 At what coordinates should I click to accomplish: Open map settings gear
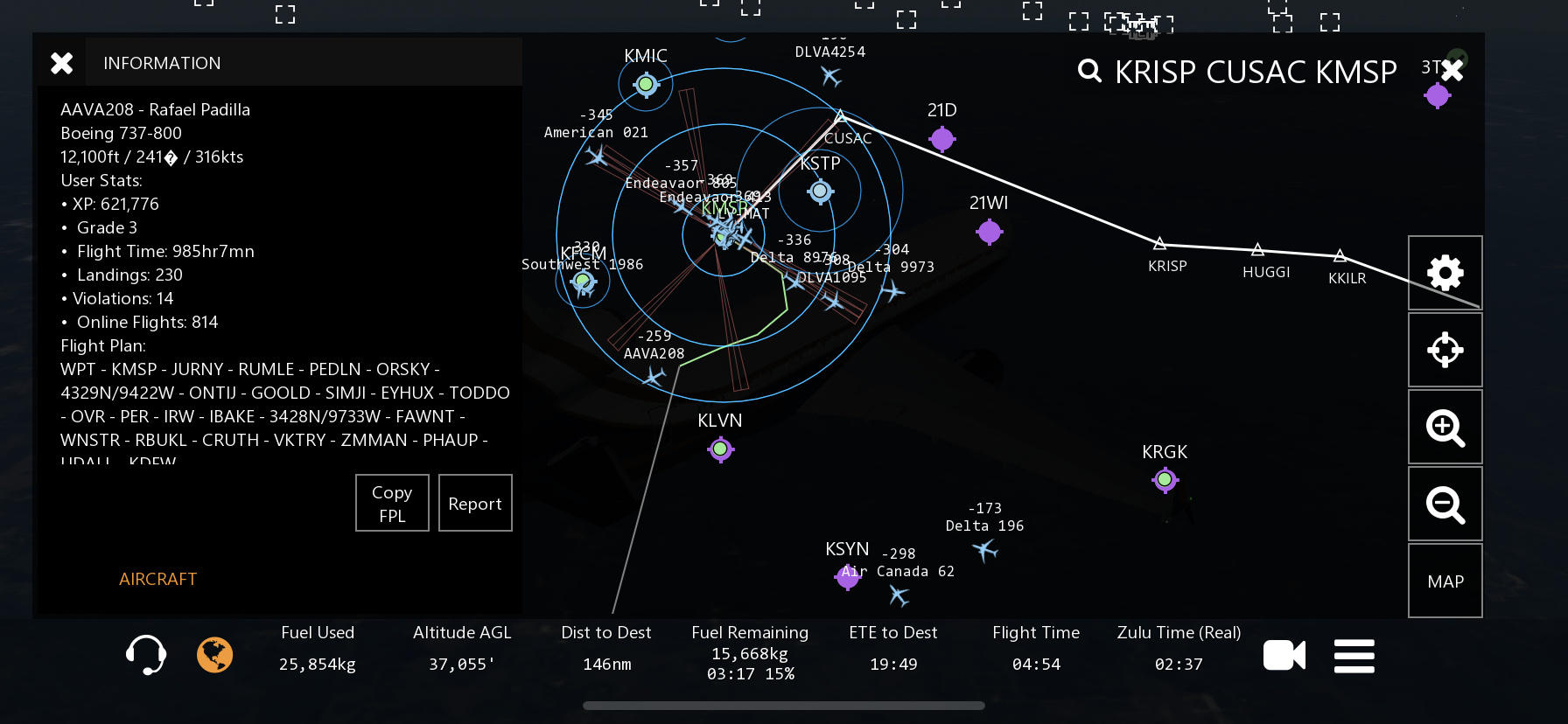pos(1445,273)
